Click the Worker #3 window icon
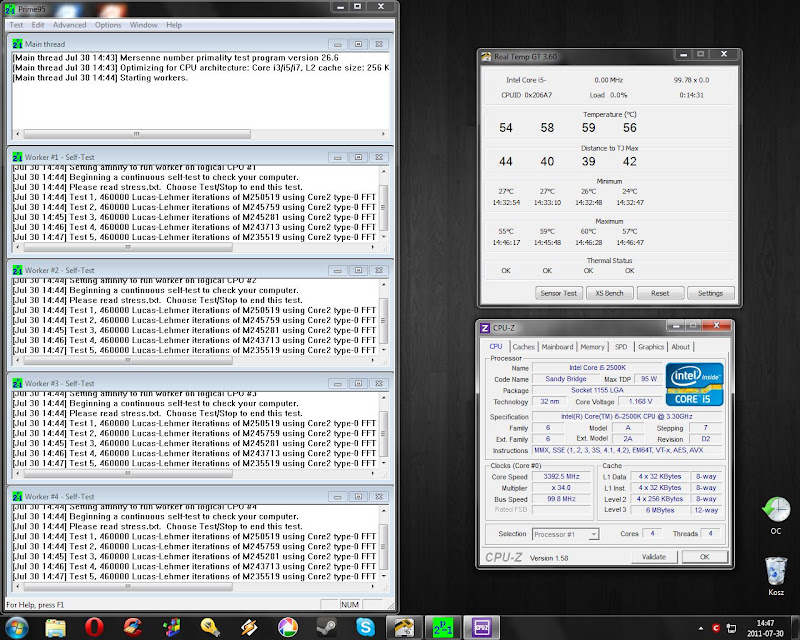Image resolution: width=800 pixels, height=640 pixels. (x=17, y=383)
